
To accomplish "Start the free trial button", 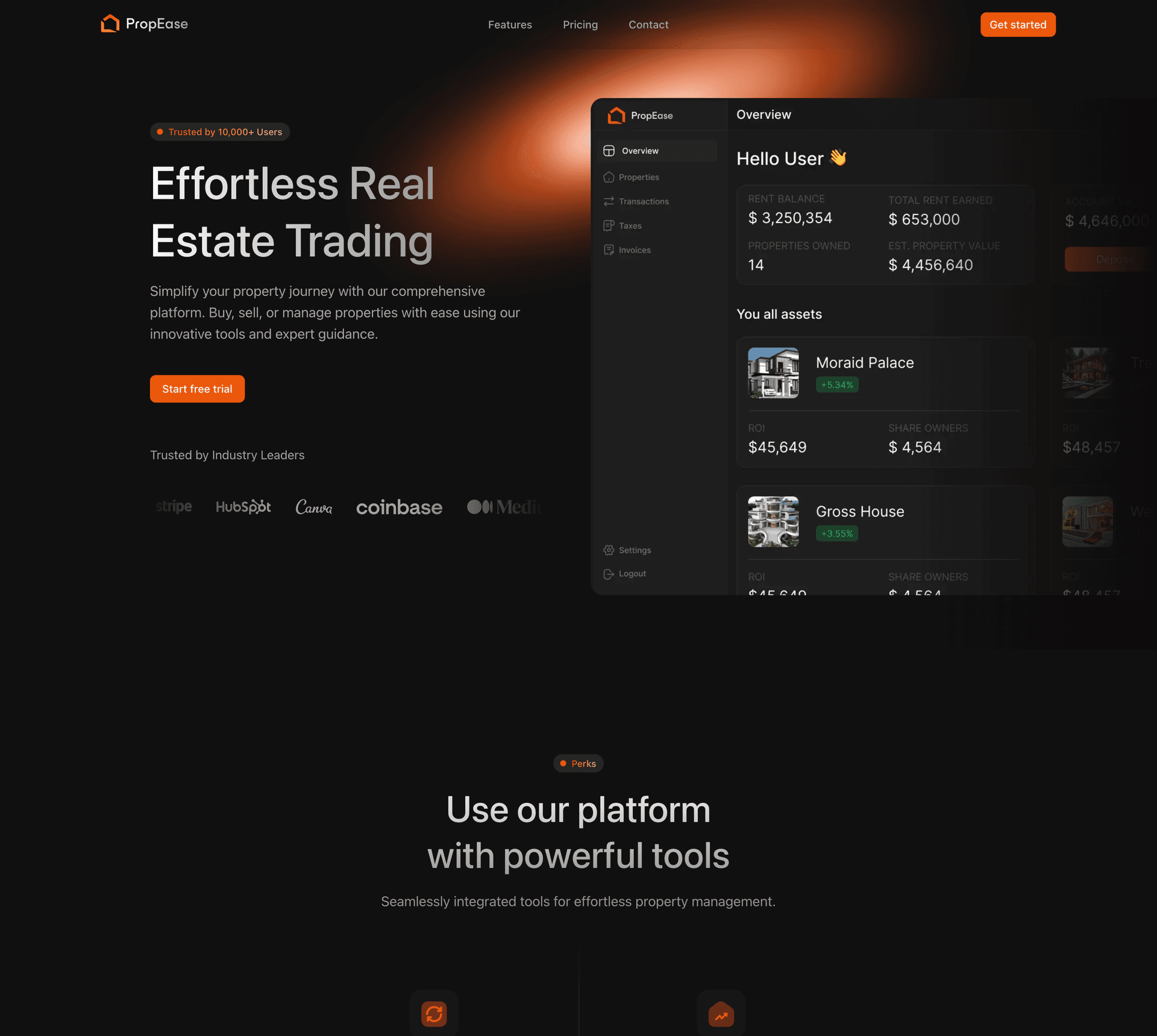I will [197, 389].
